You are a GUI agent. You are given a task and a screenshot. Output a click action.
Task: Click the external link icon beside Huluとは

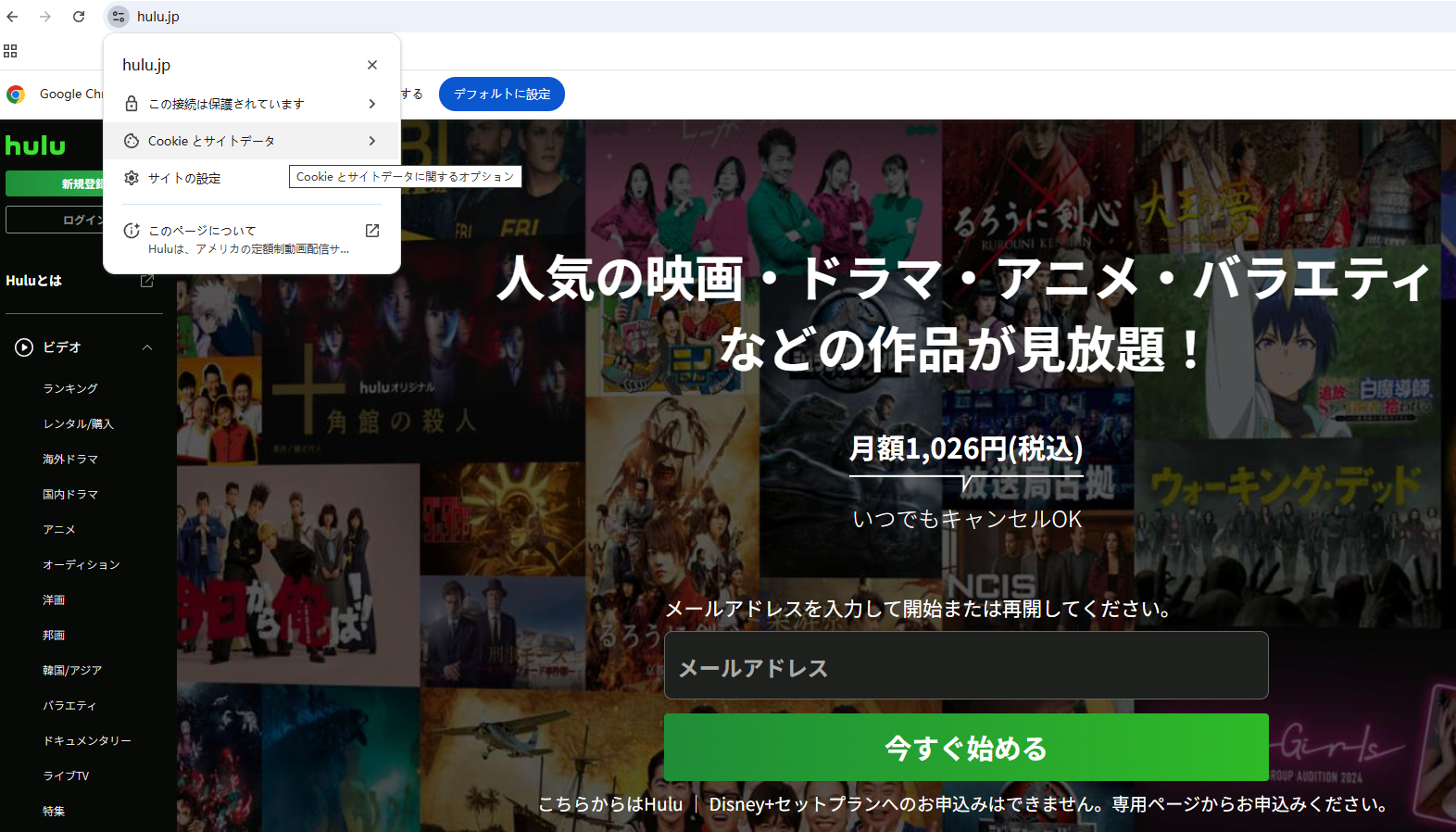(146, 281)
